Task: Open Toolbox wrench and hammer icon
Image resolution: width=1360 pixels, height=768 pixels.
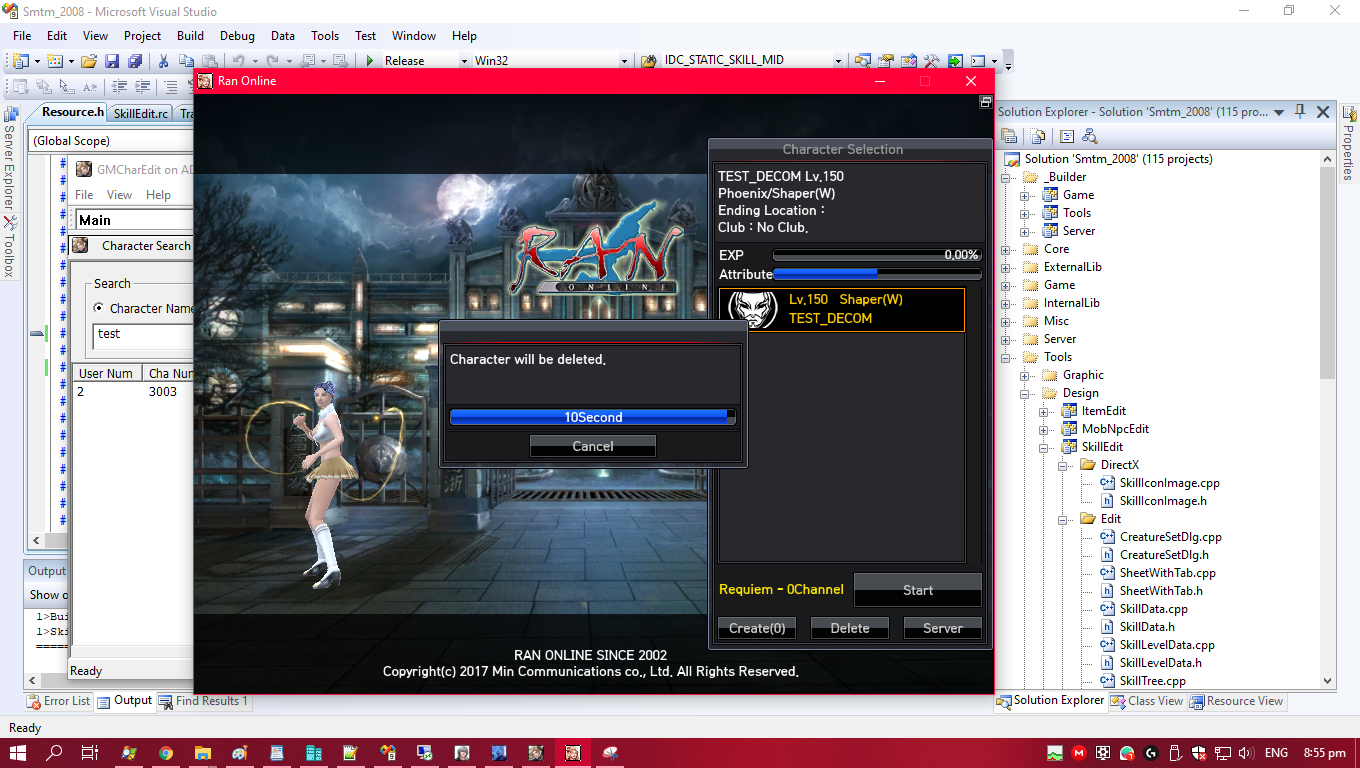Action: tap(932, 61)
